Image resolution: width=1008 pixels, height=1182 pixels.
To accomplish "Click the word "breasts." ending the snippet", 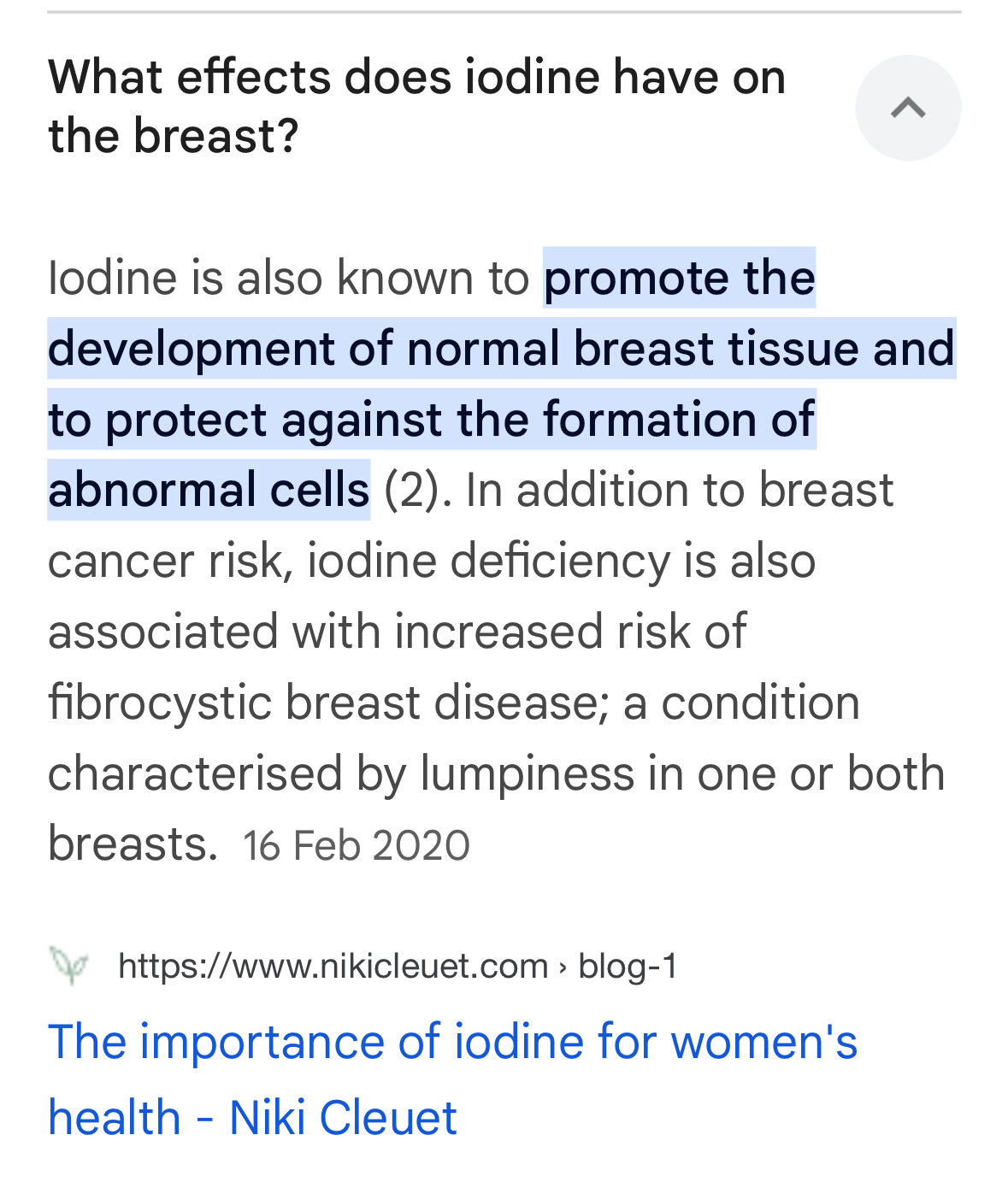I will pos(133,844).
